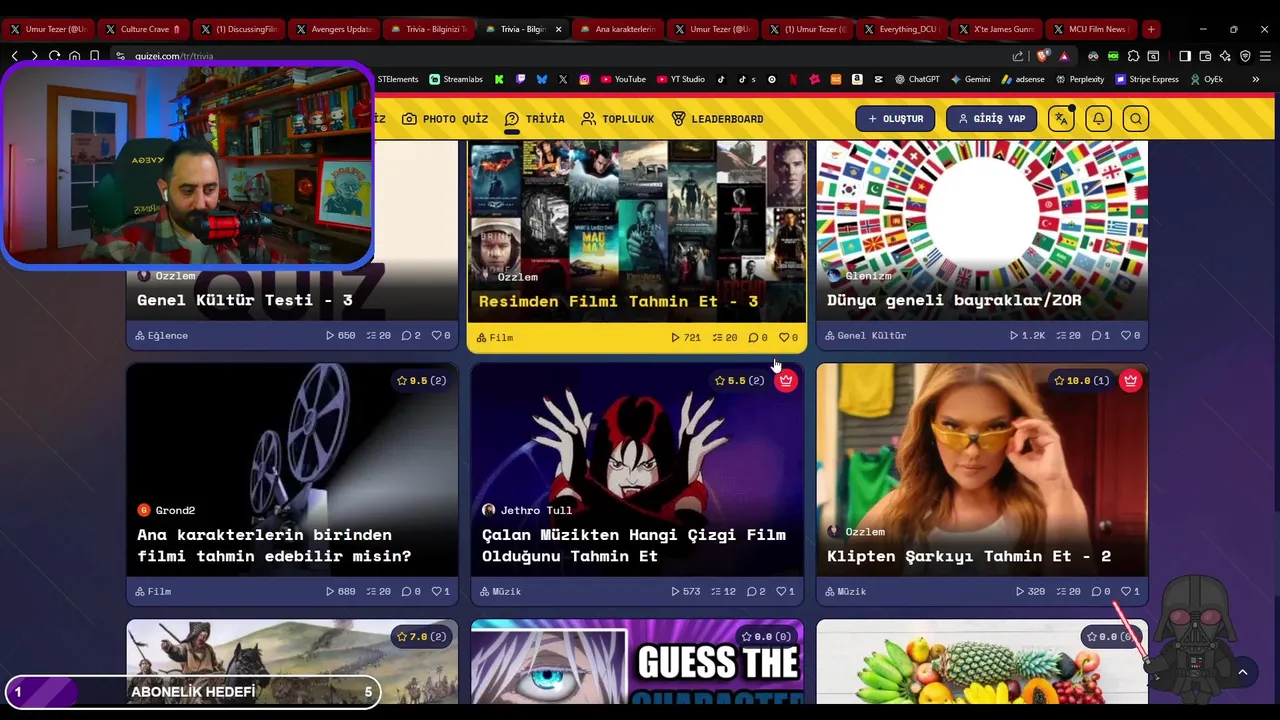Click author name Jethro Tull

(536, 510)
